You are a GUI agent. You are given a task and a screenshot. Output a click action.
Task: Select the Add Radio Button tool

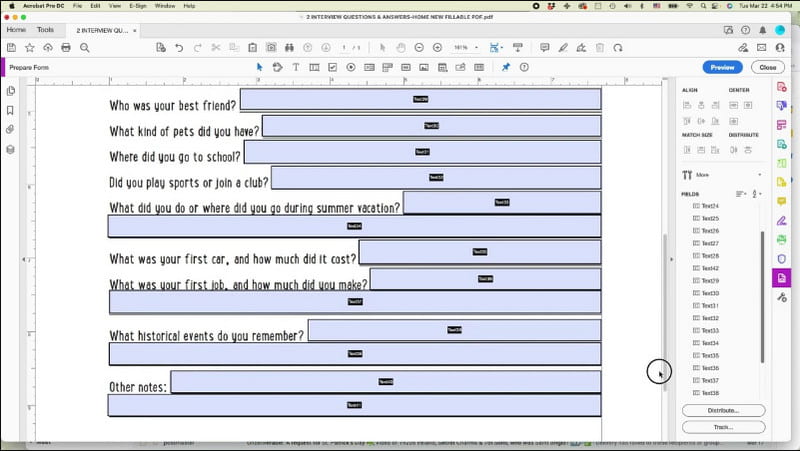click(x=351, y=67)
